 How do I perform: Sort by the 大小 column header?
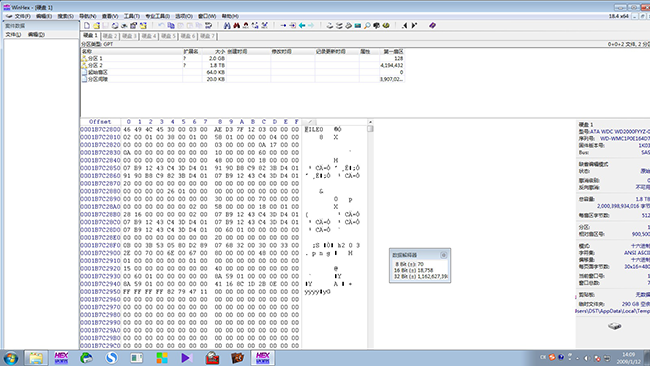214,51
